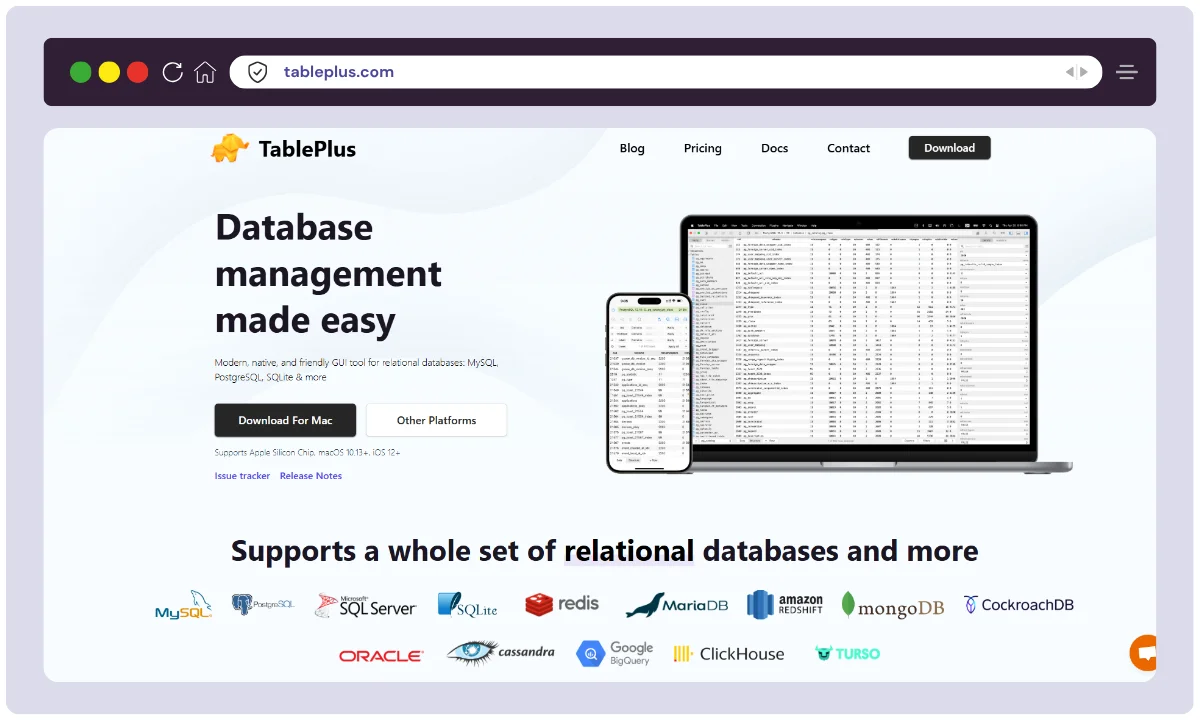Click the red window control dot
This screenshot has height=720, width=1200.
(138, 72)
